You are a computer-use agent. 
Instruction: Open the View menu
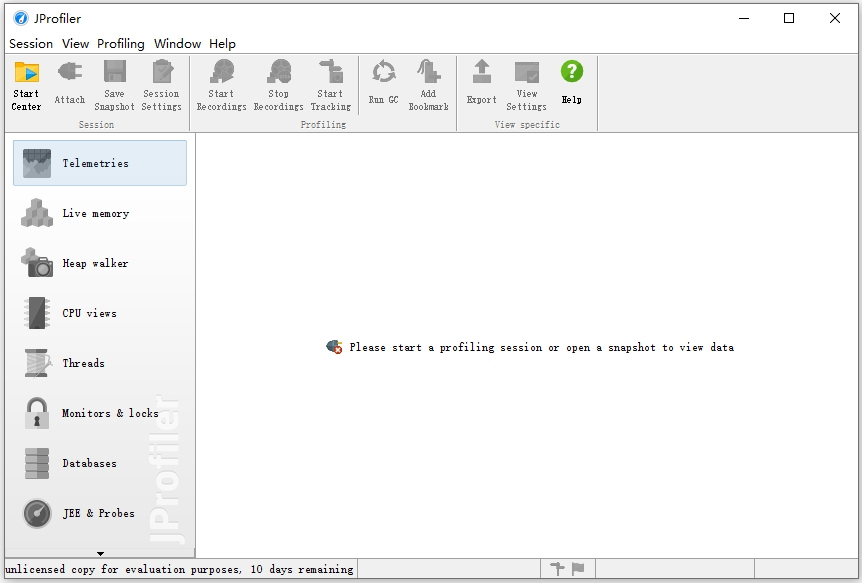click(x=75, y=43)
